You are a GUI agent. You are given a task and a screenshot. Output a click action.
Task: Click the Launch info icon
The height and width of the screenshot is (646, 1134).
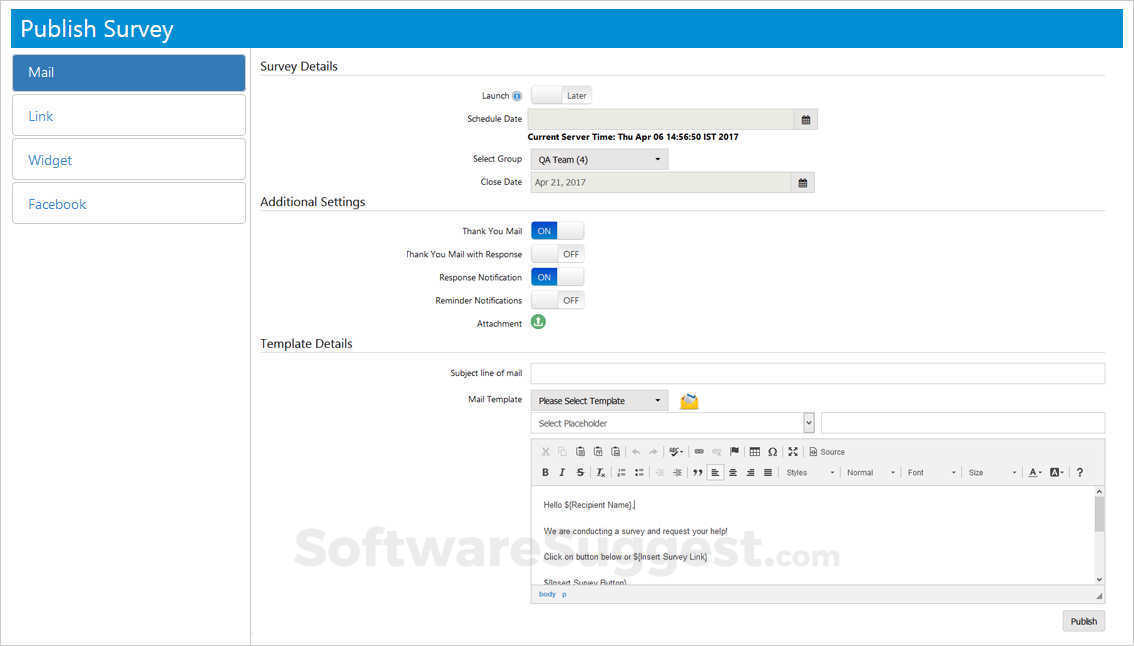[517, 96]
